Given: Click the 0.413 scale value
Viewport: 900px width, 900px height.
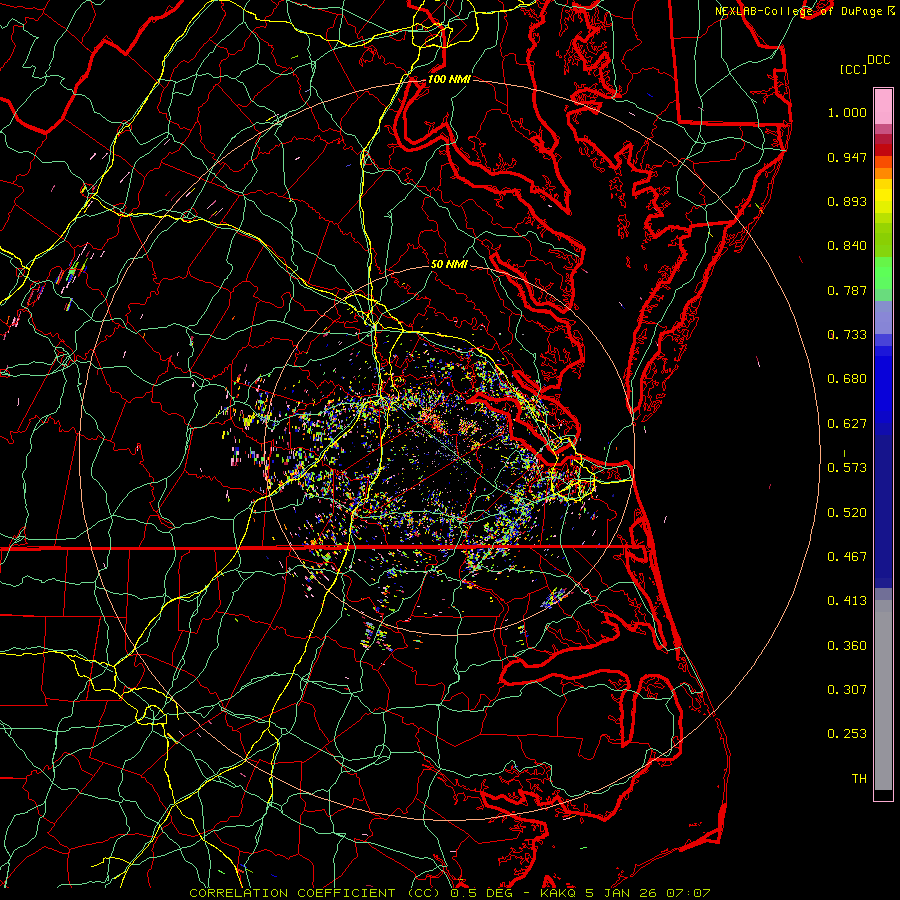Looking at the screenshot, I should 847,601.
